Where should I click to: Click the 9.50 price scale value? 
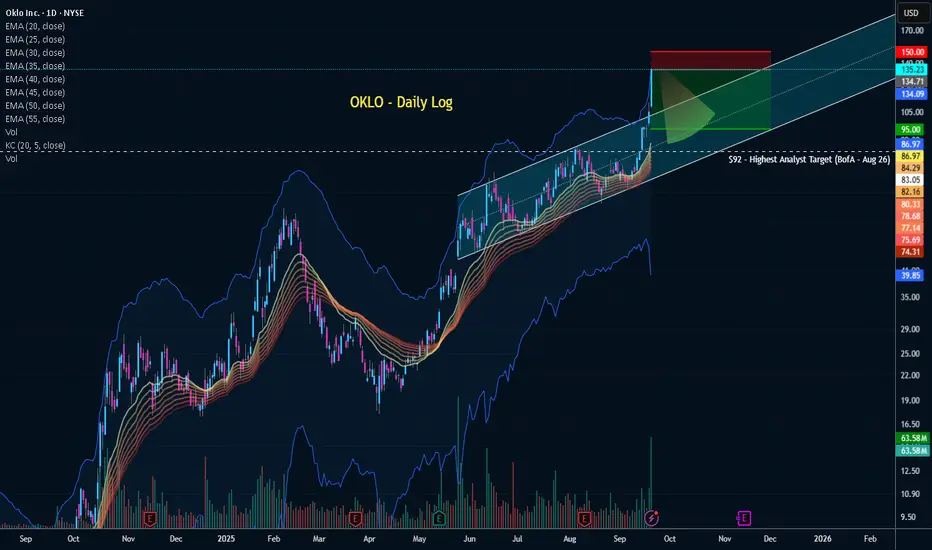coord(908,517)
